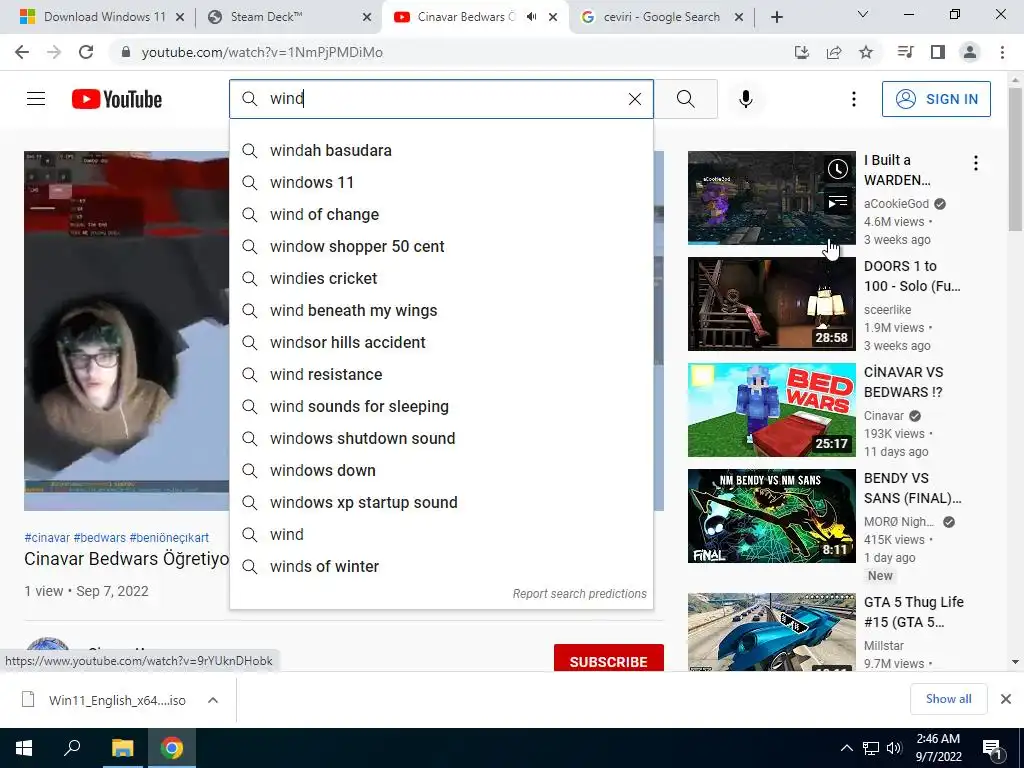Open options for 'I Built a WARDEN' video
1024x768 pixels.
[x=976, y=163]
